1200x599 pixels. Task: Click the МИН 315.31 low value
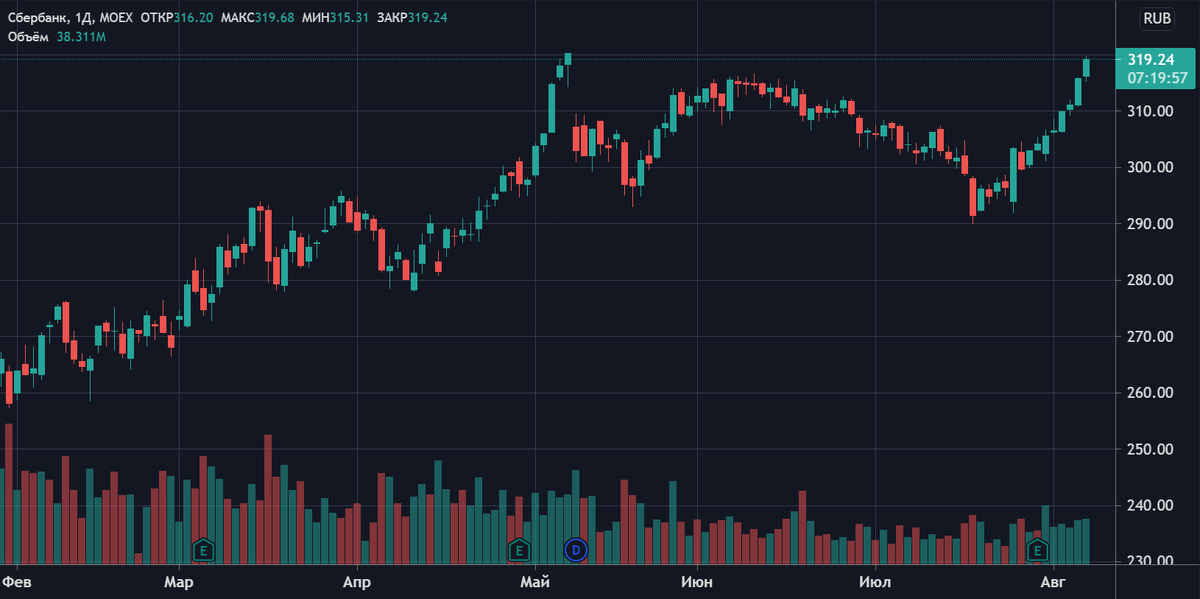(x=335, y=18)
